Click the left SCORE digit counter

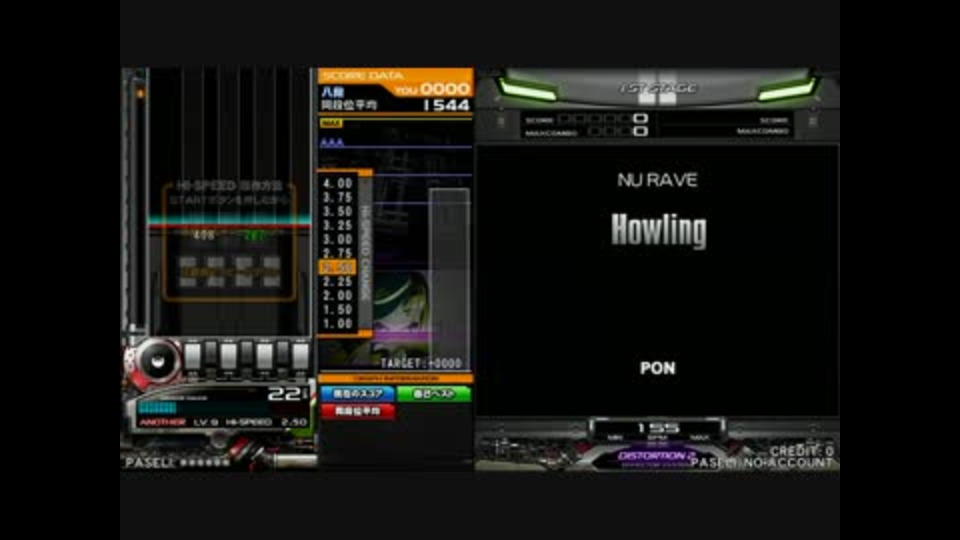(603, 119)
